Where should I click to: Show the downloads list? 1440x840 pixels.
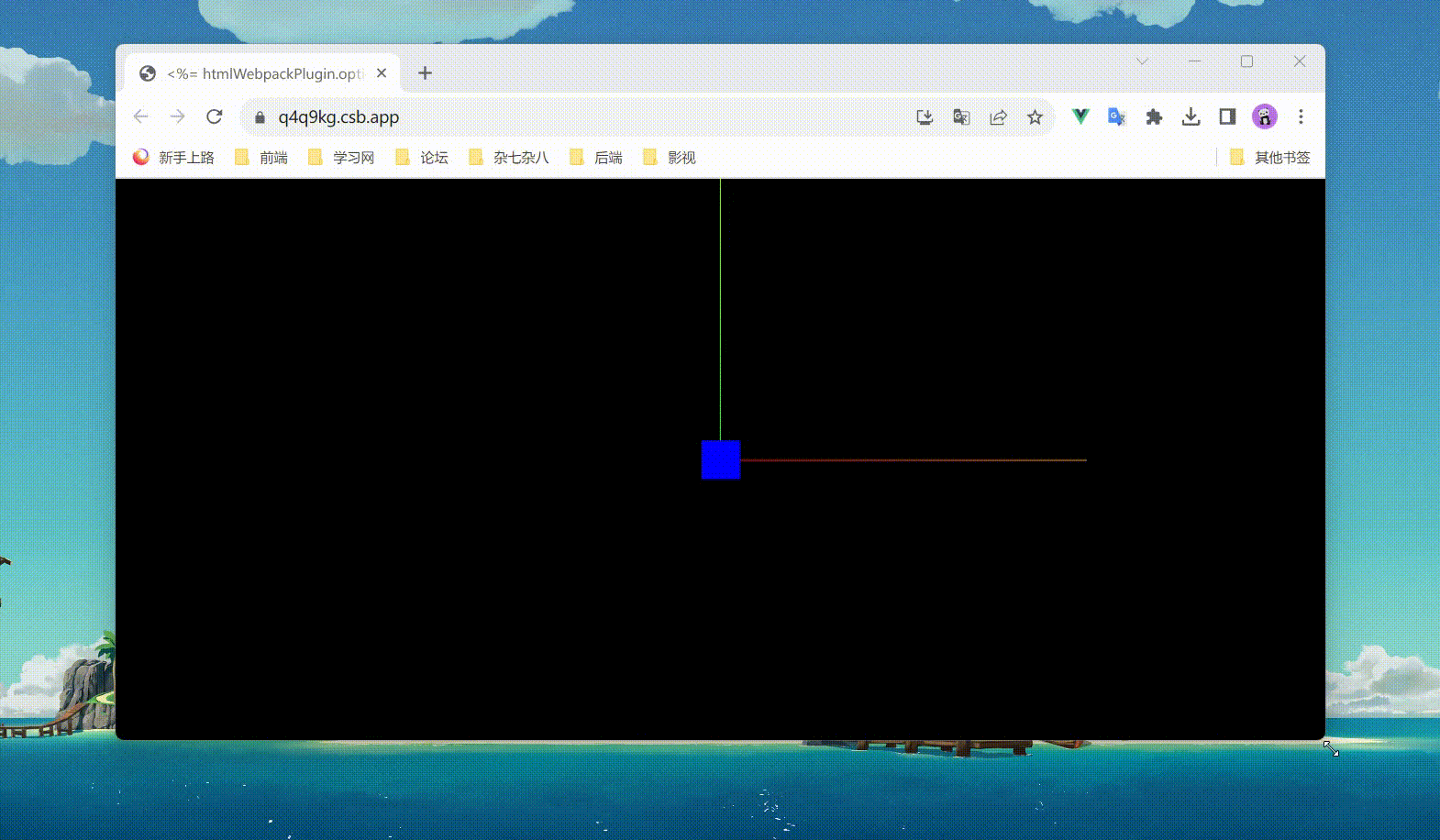pyautogui.click(x=1191, y=116)
